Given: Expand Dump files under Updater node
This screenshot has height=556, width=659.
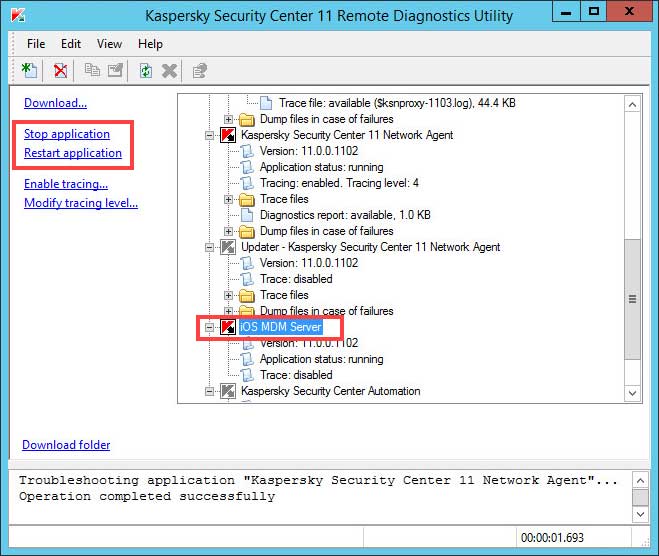Looking at the screenshot, I should (228, 311).
